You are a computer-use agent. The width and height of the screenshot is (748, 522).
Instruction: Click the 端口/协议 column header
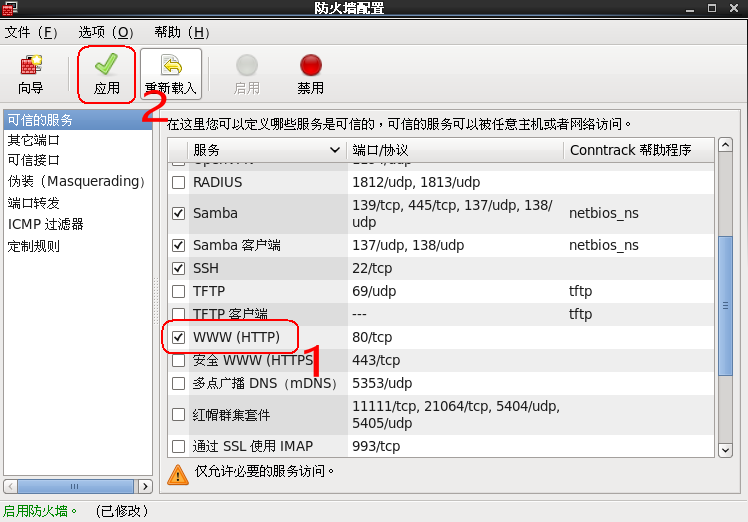(455, 150)
